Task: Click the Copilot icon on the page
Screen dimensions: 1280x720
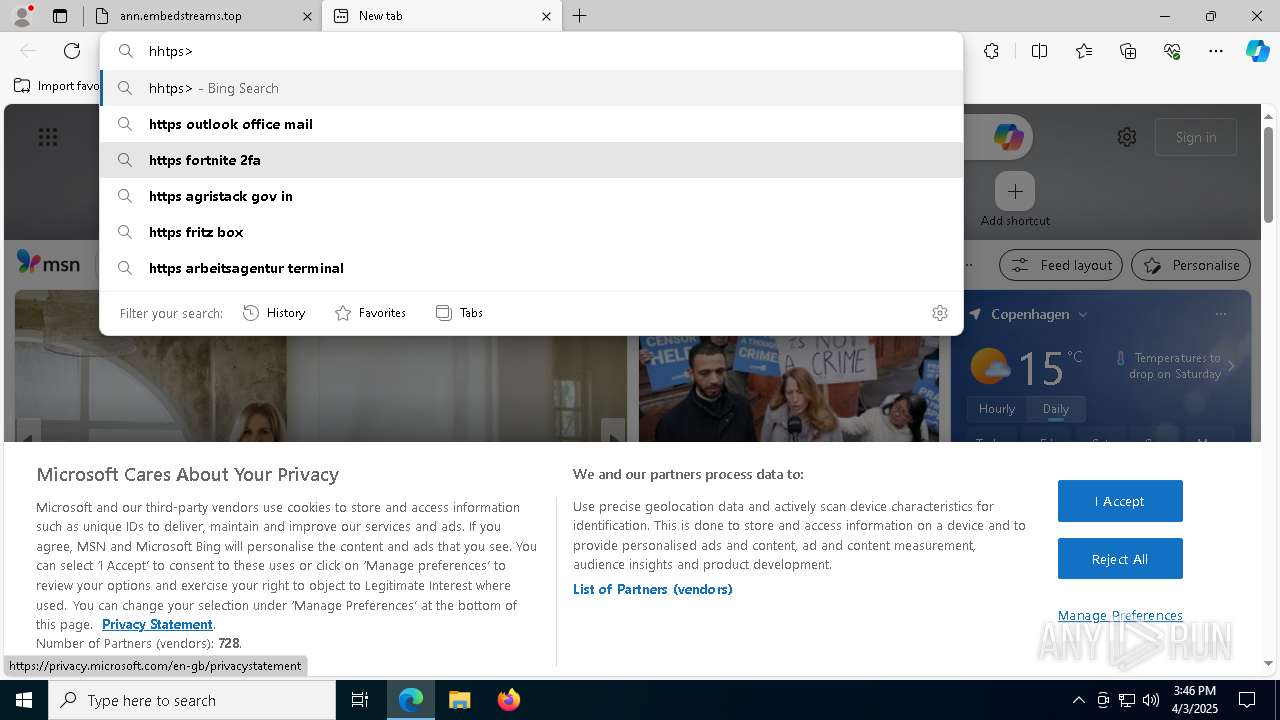Action: (1008, 137)
